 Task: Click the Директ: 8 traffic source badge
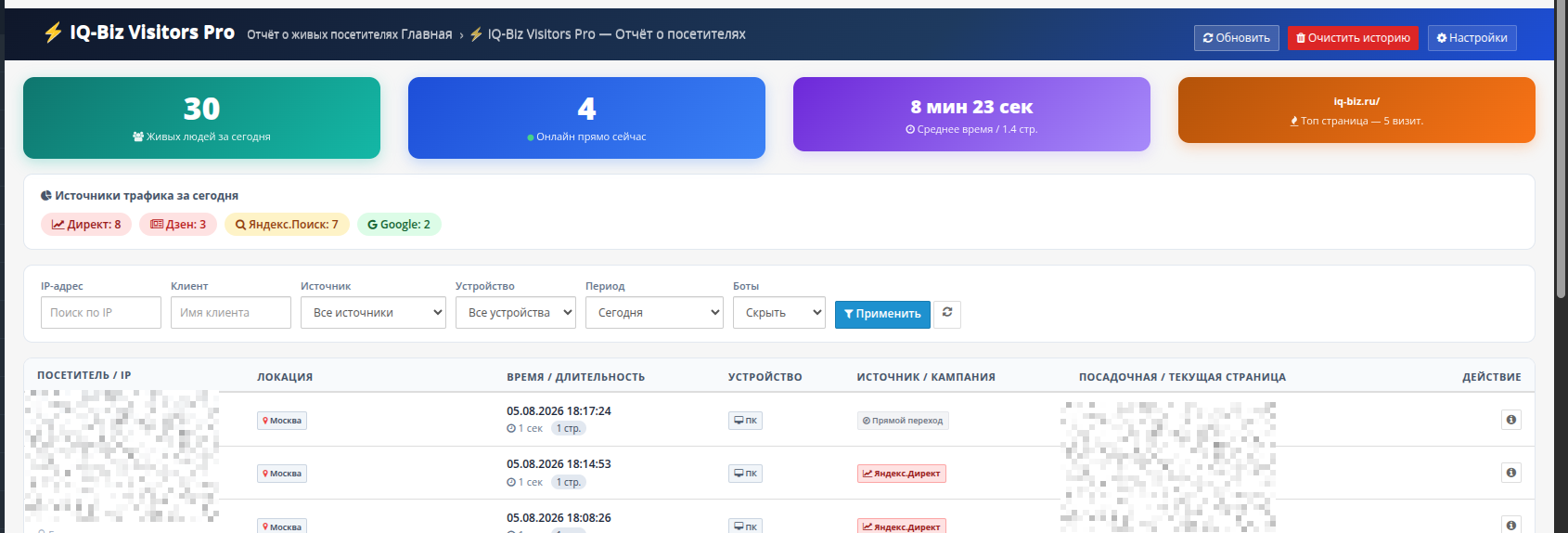86,225
